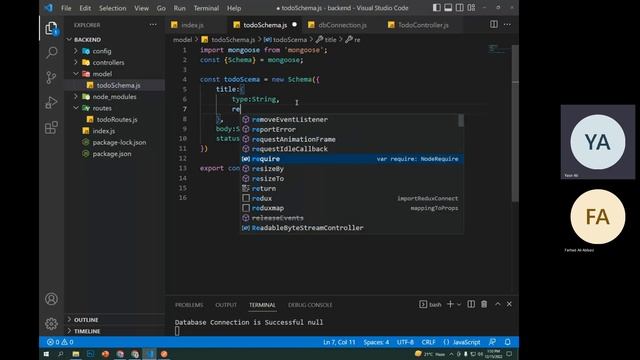Image resolution: width=640 pixels, height=360 pixels.
Task: Create a new terminal with plus icon
Action: coord(450,304)
